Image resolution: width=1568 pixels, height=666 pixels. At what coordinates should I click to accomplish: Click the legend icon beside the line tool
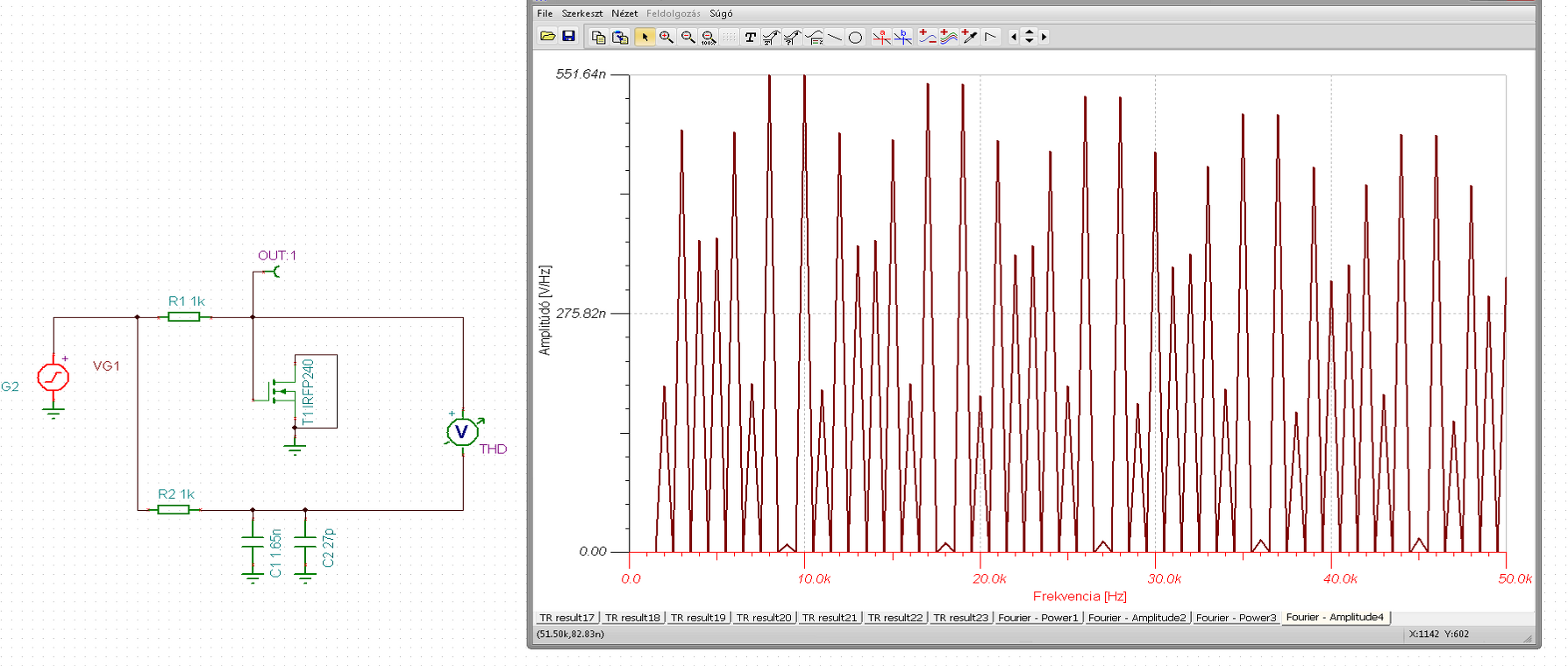[x=814, y=37]
